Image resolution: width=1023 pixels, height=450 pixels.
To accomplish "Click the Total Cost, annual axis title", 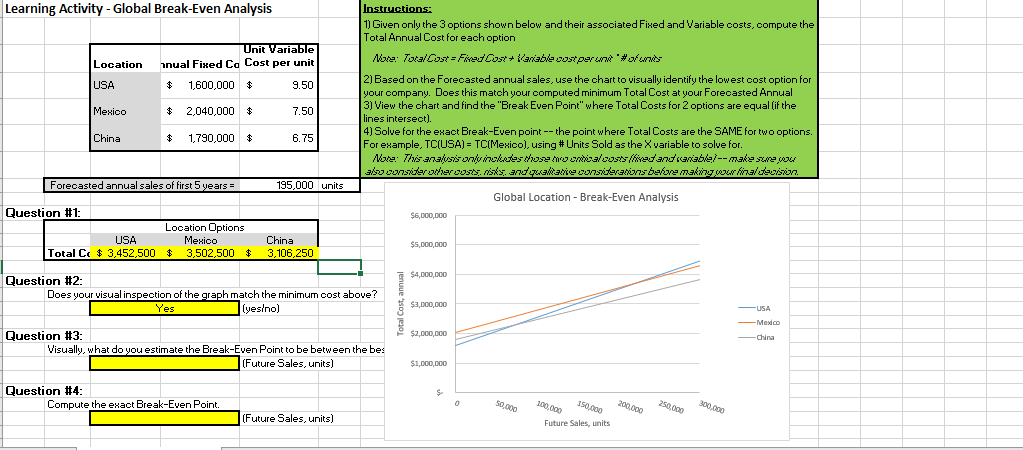I will (x=401, y=305).
